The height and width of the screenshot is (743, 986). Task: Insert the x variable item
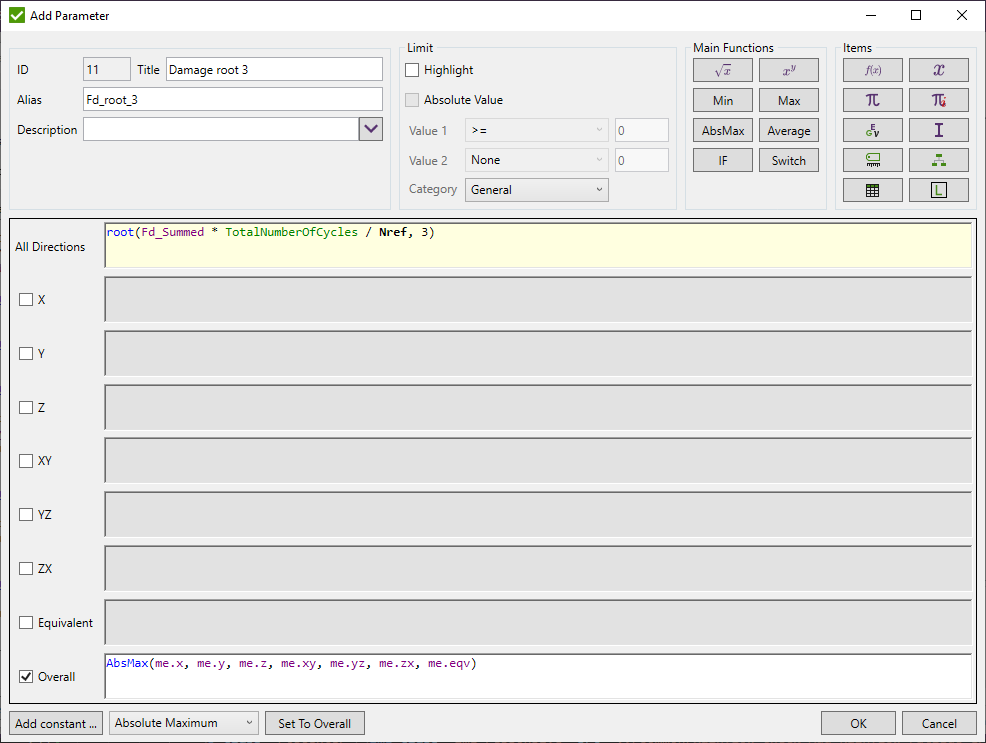(938, 69)
